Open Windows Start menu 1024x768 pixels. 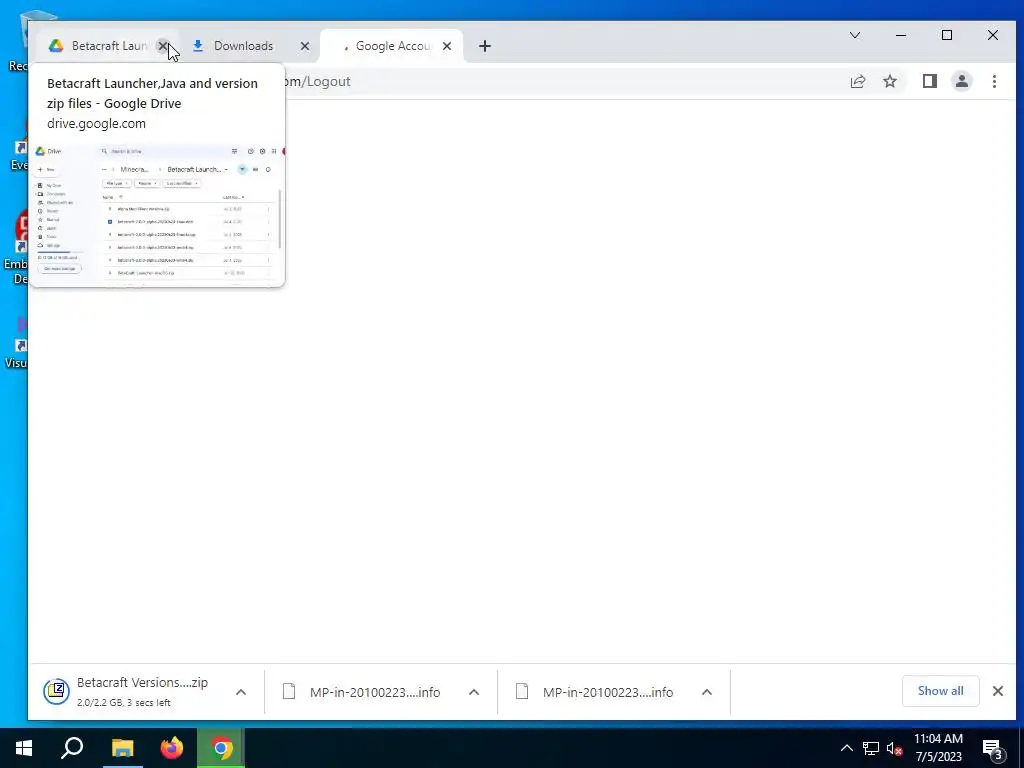(x=24, y=748)
